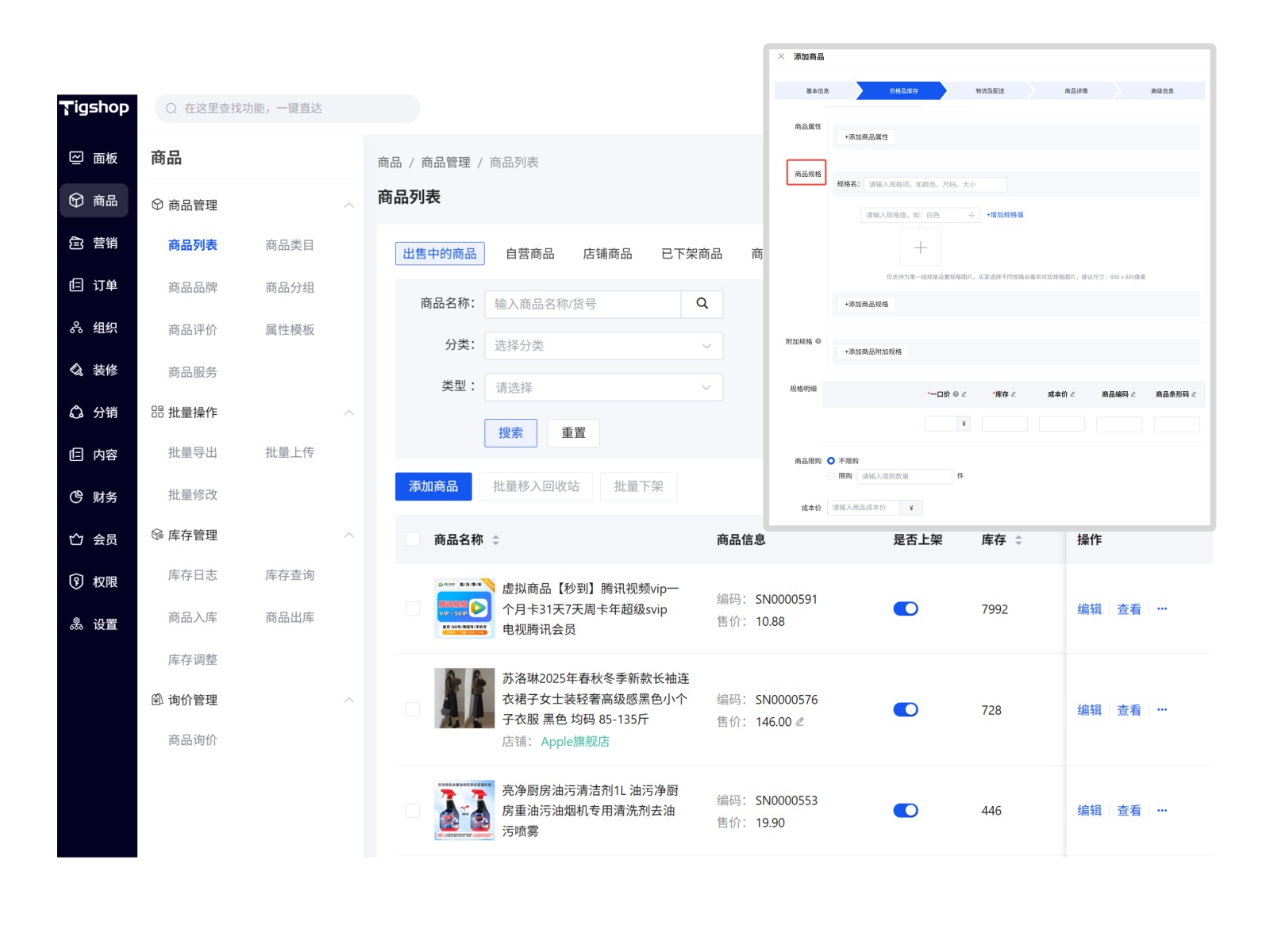Image resolution: width=1270 pixels, height=952 pixels.
Task: Open the 面板 dashboard icon in sidebar
Action: click(77, 158)
